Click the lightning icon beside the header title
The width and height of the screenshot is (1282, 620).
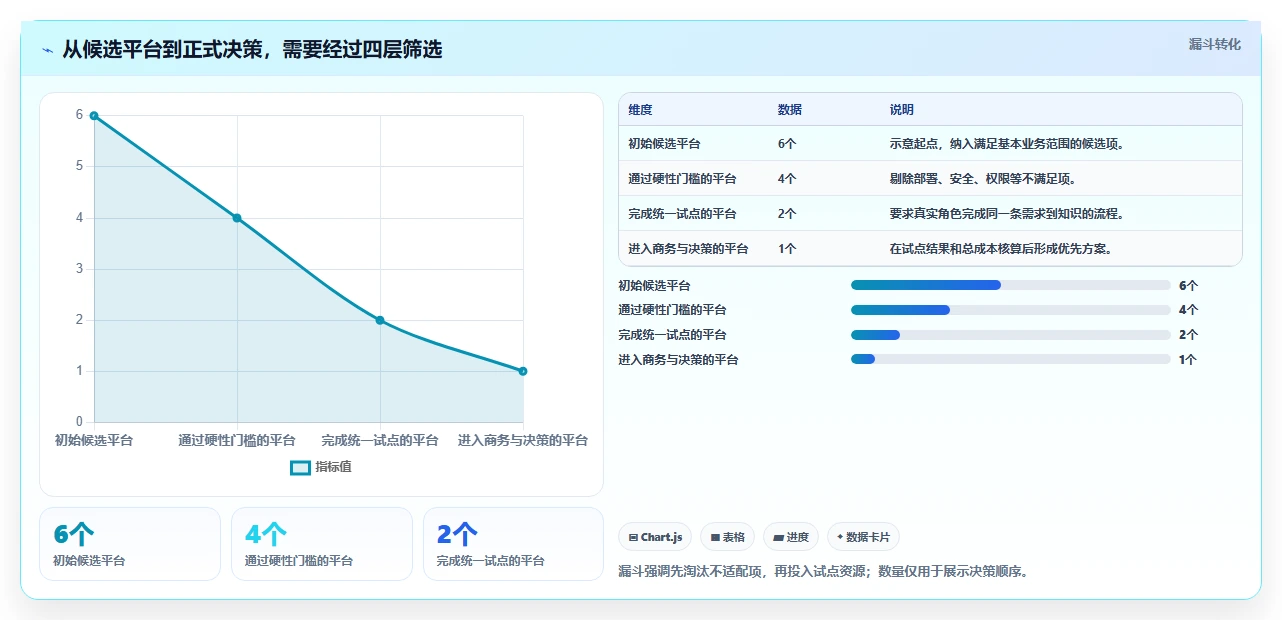tap(48, 50)
